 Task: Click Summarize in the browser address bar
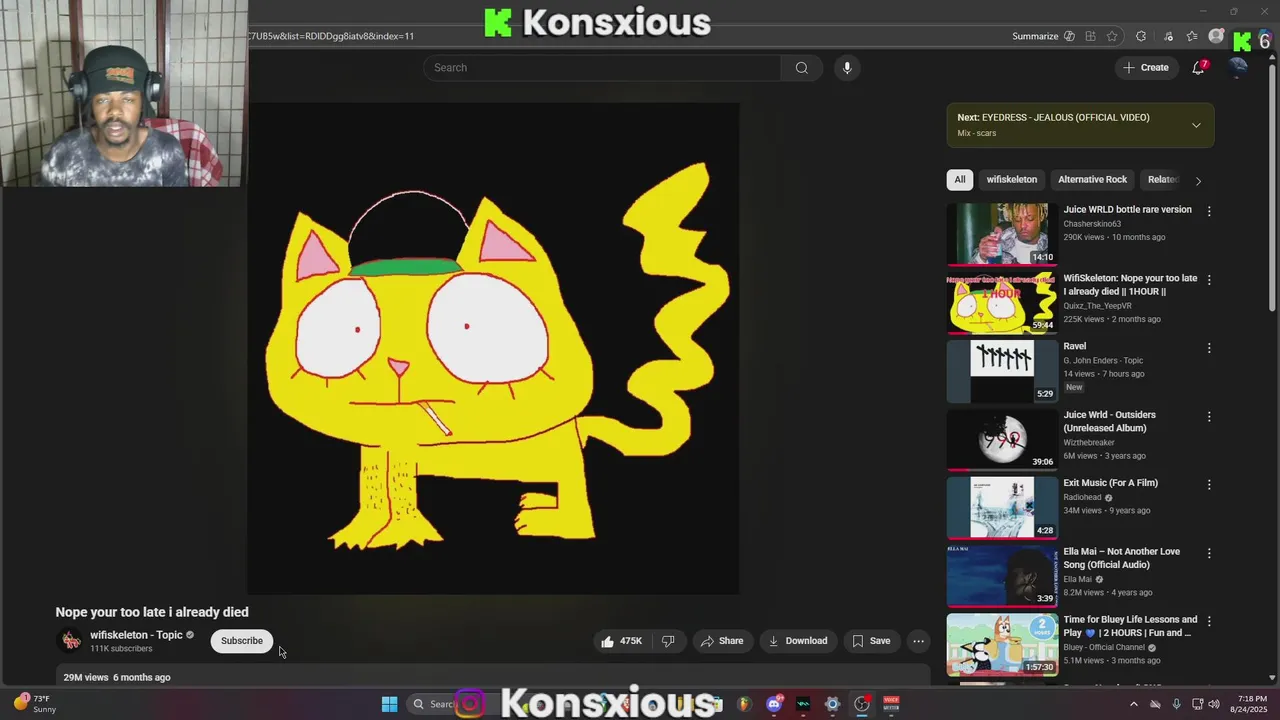(x=1035, y=36)
